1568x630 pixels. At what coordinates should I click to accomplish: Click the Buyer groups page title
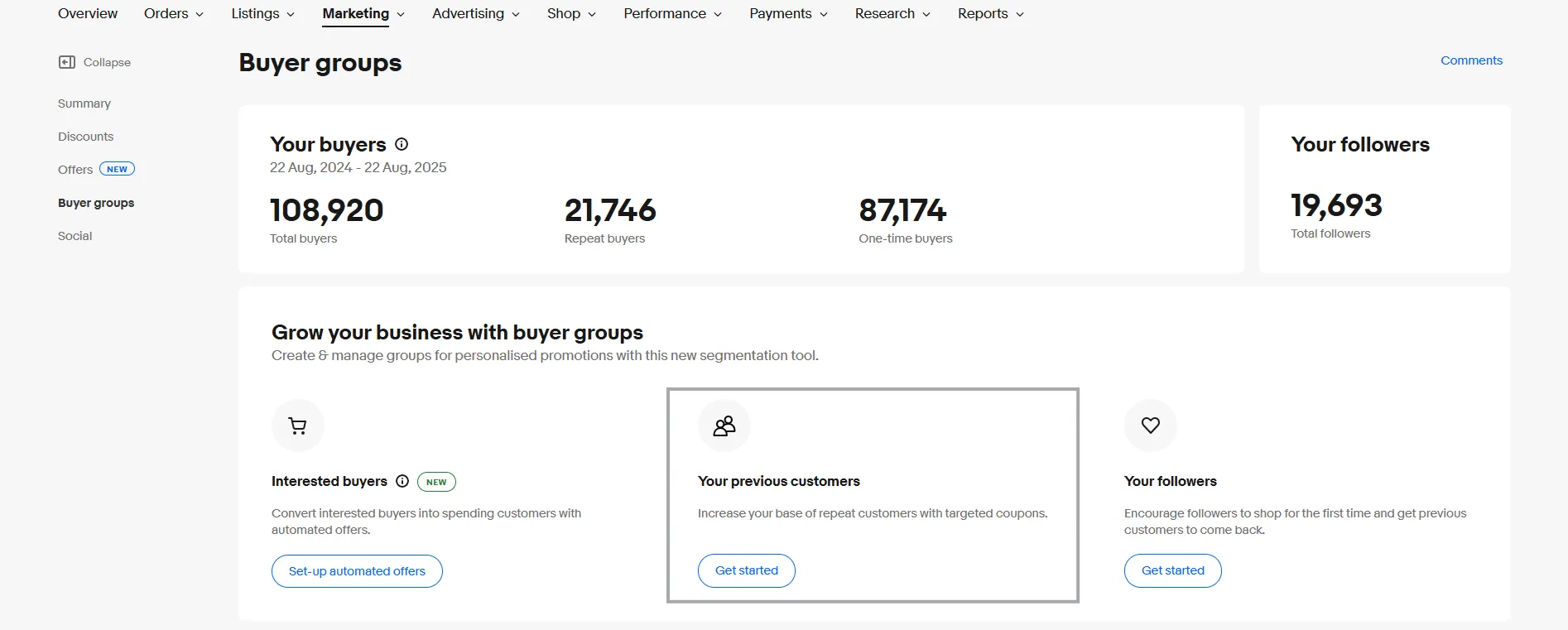[320, 63]
